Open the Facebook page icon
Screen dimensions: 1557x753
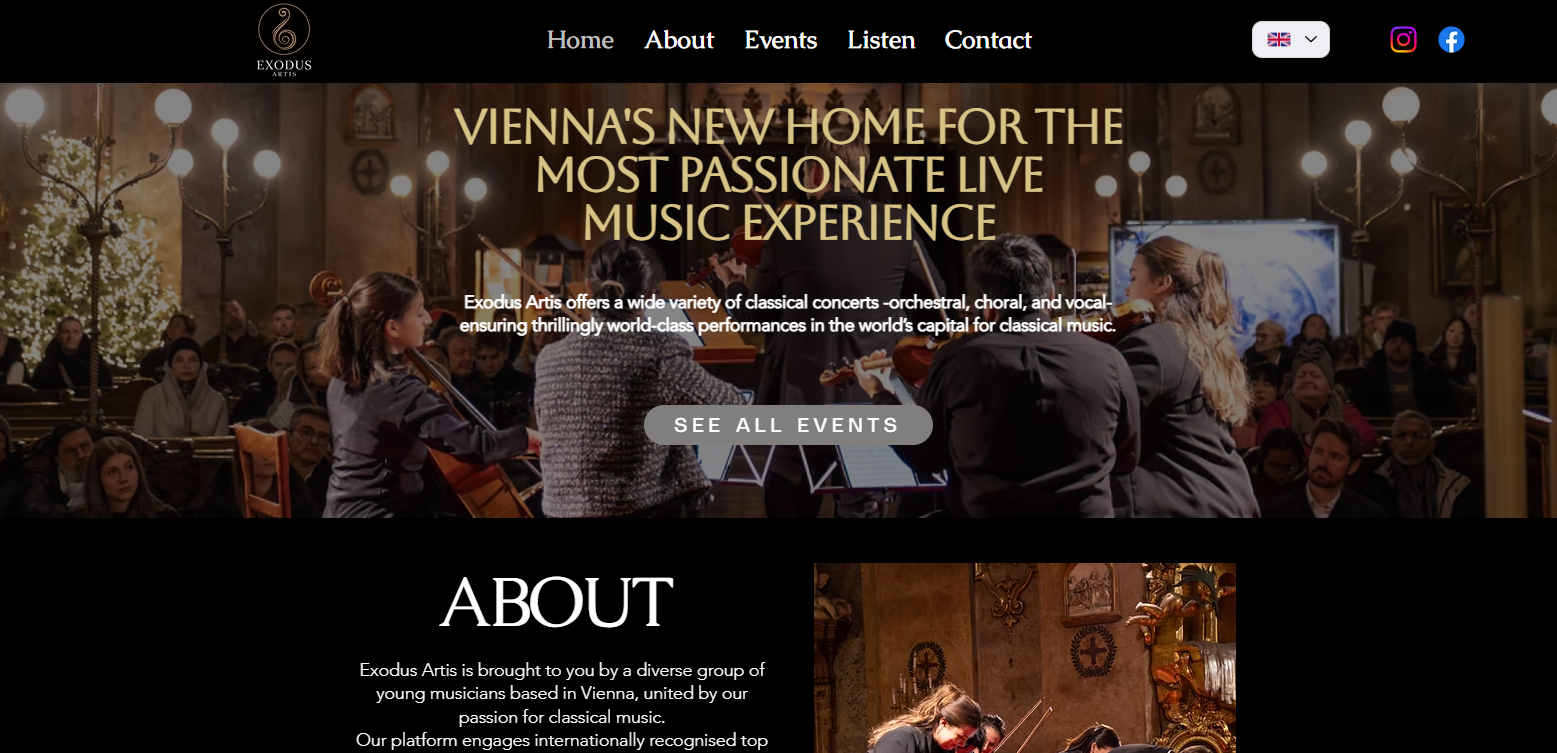point(1451,39)
